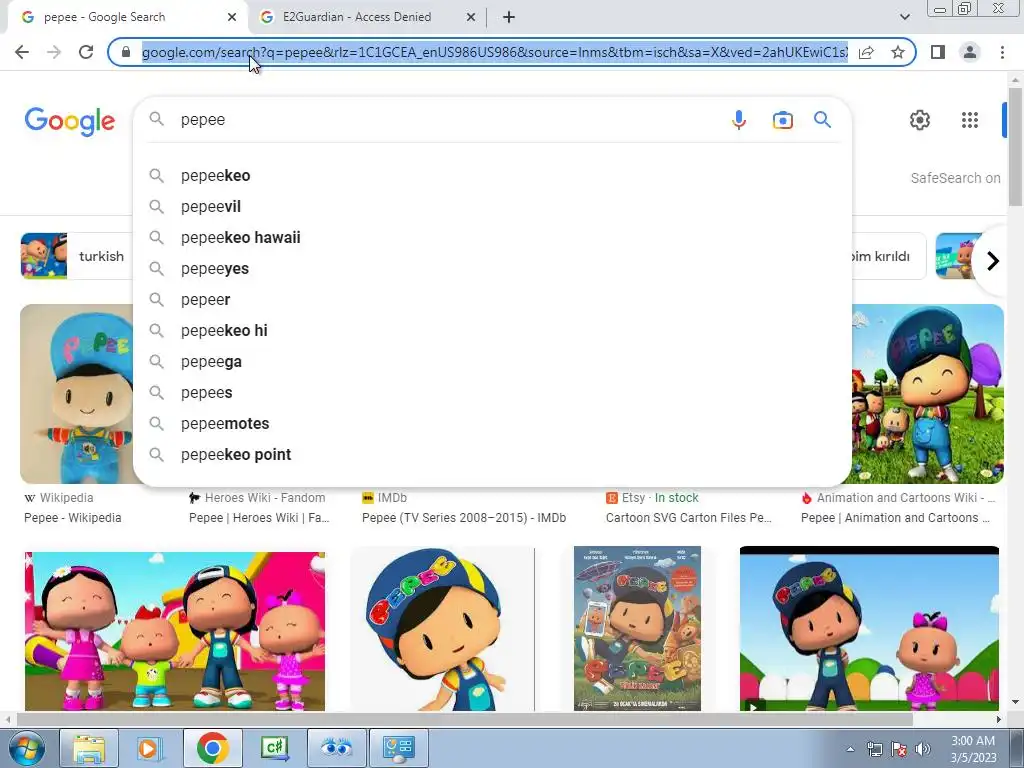Close the E2Guardian - Access Denied tab

471,17
